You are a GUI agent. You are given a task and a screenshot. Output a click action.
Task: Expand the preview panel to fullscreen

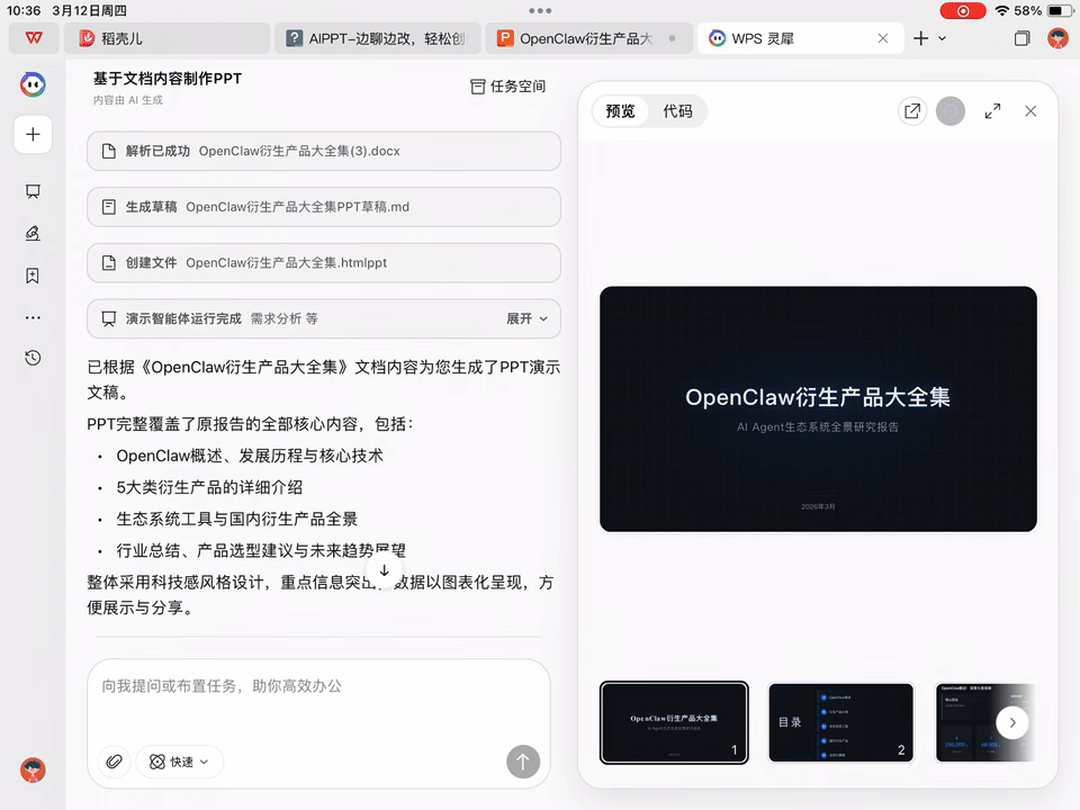(x=993, y=111)
